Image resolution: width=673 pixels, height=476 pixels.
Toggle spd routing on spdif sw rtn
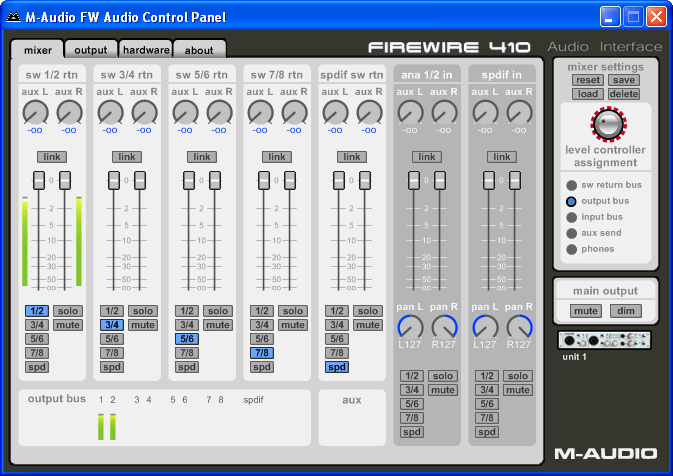[x=337, y=367]
